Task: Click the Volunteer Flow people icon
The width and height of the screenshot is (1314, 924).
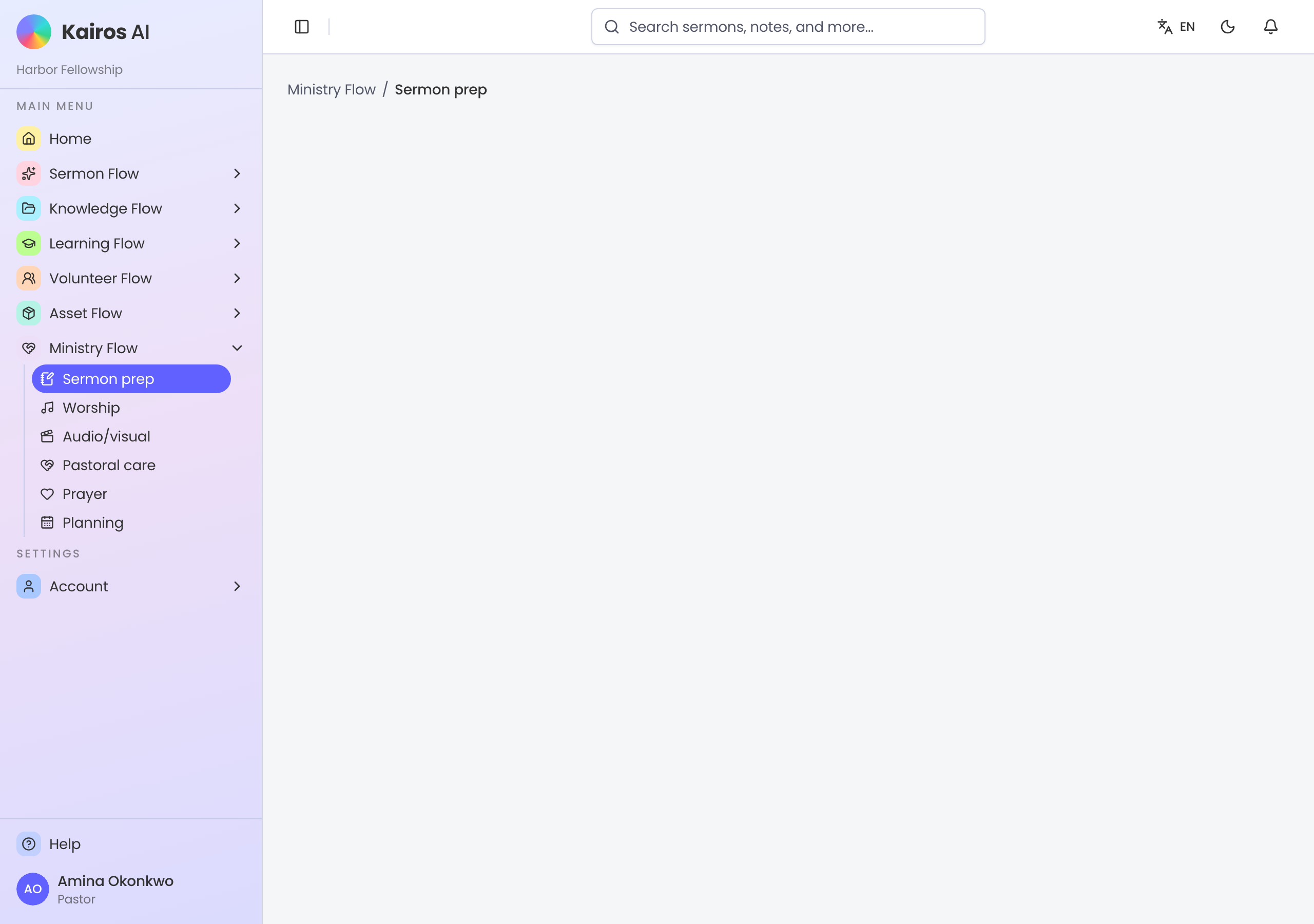Action: pyautogui.click(x=29, y=278)
